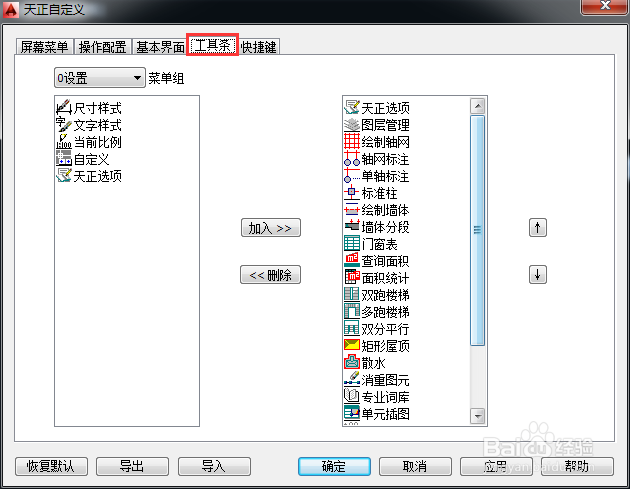Image resolution: width=630 pixels, height=489 pixels.
Task: Click the 尺寸样式 icon in left list
Action: click(63, 108)
